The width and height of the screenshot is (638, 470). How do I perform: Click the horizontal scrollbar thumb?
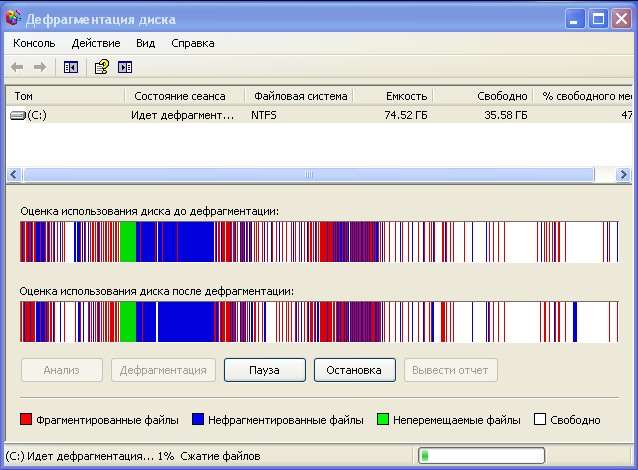pyautogui.click(x=309, y=175)
